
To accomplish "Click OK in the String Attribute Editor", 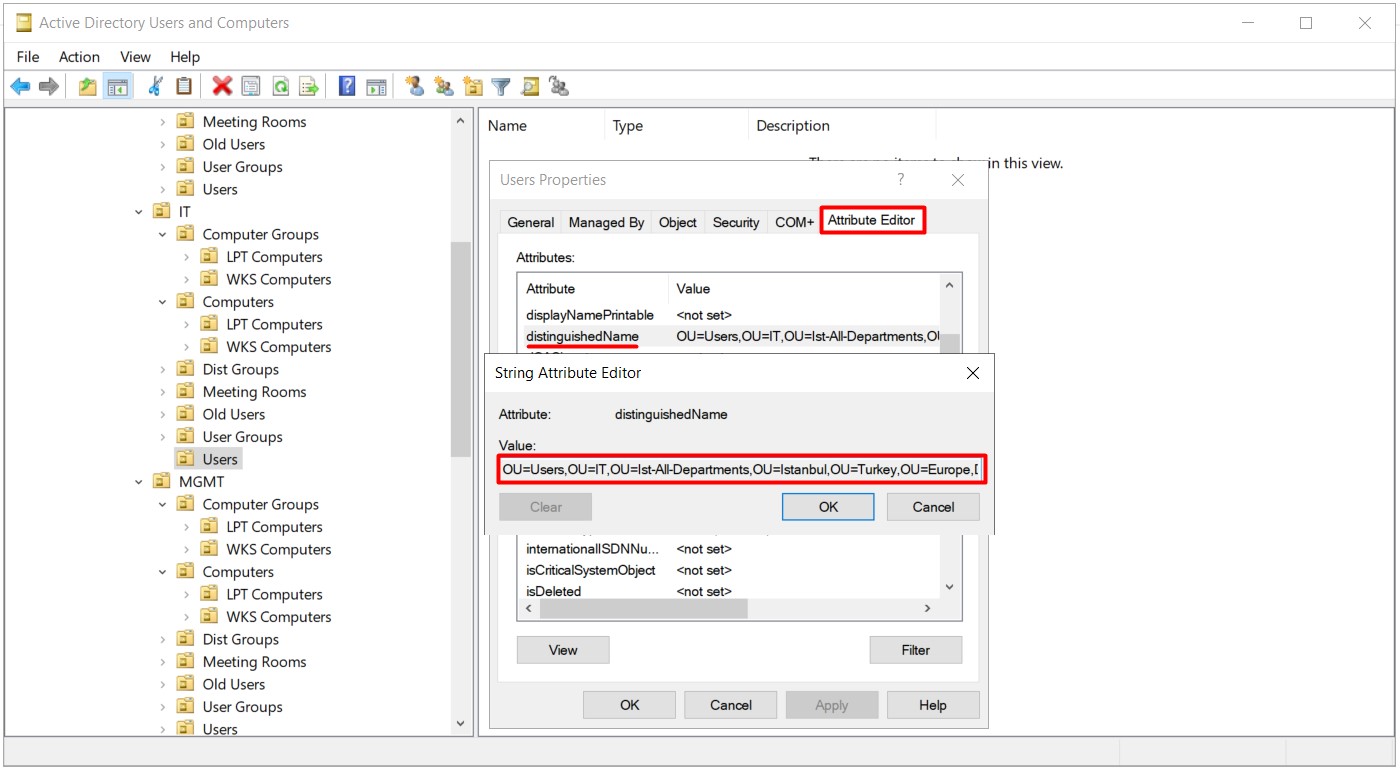I will [x=829, y=507].
